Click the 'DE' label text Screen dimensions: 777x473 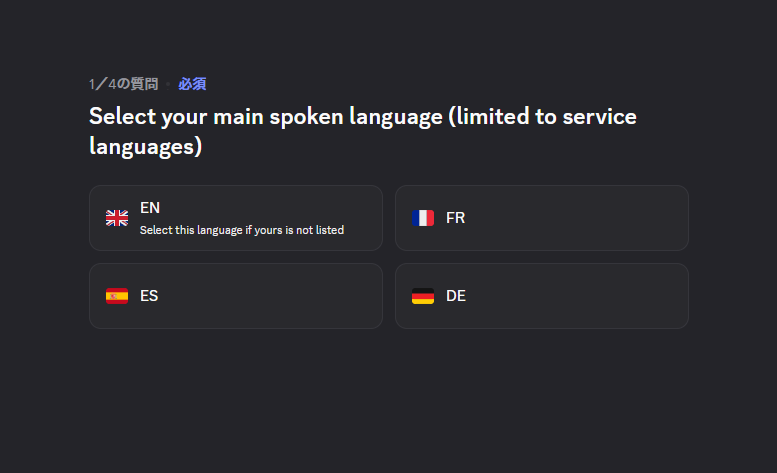pyautogui.click(x=456, y=296)
